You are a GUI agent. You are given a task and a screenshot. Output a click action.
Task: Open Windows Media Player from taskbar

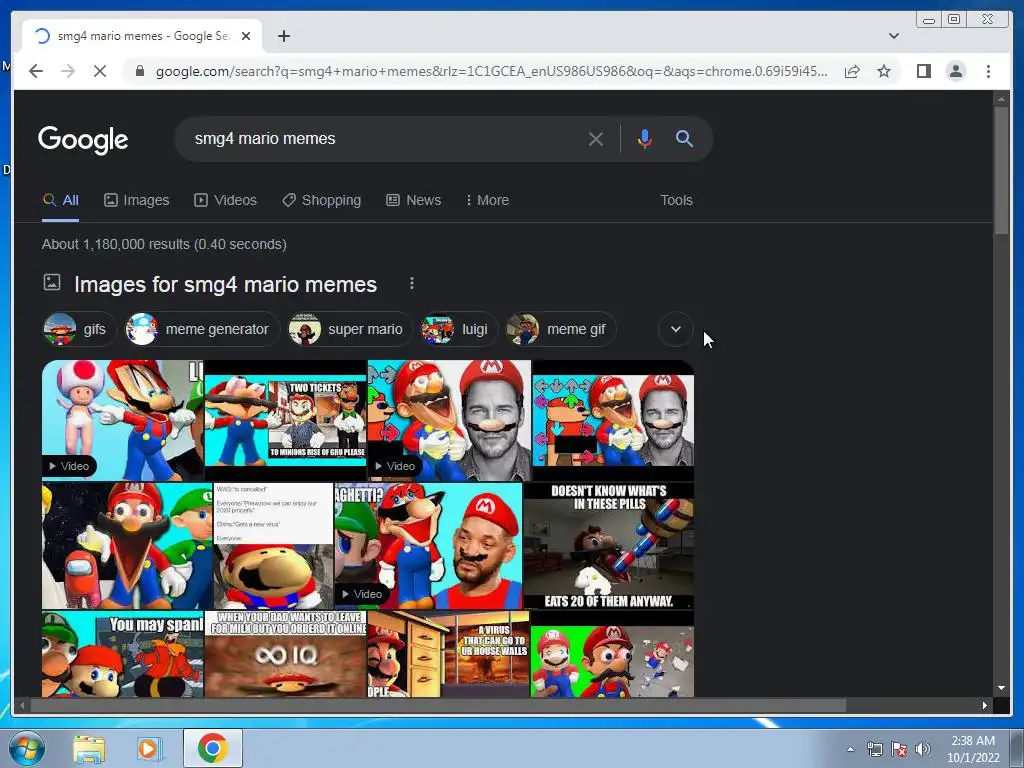150,748
